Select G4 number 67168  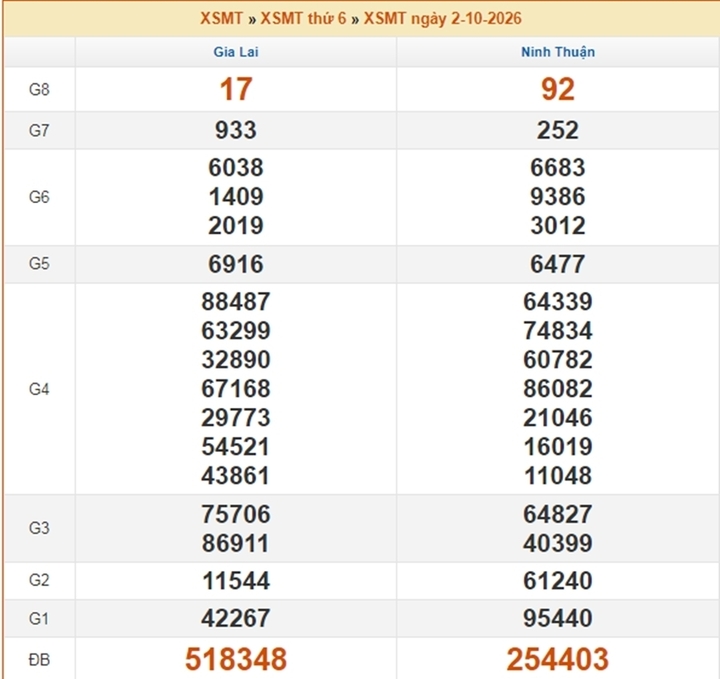point(236,389)
